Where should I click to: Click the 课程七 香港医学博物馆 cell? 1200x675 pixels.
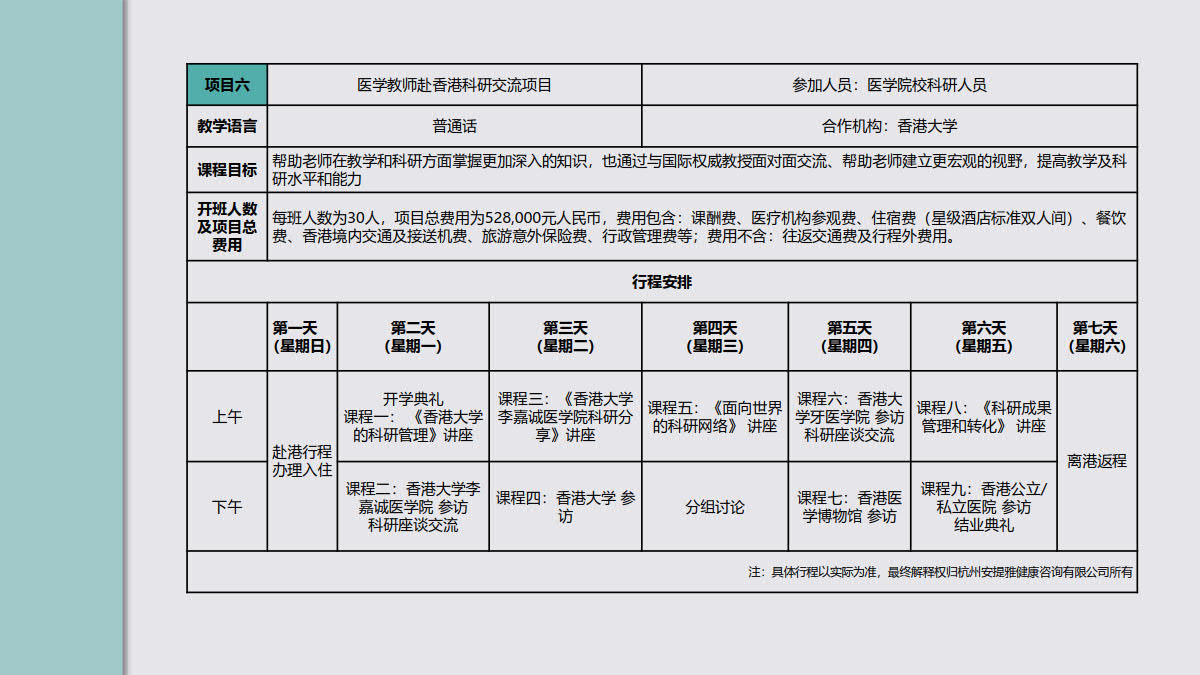coord(849,507)
